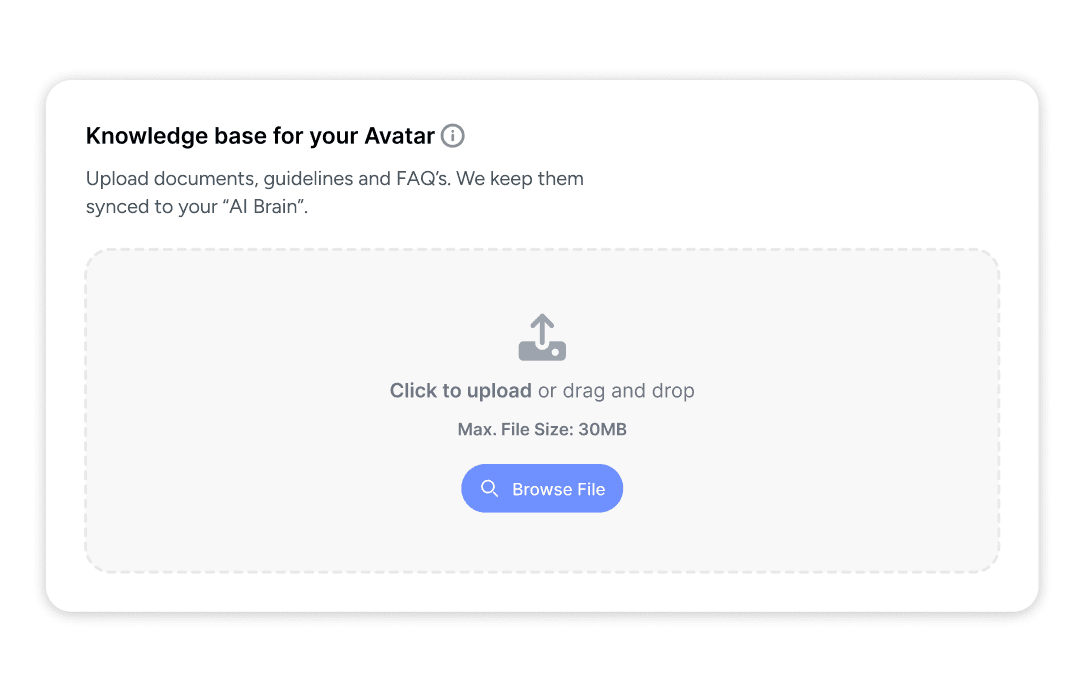This screenshot has width=1084, height=680.
Task: Click the "Knowledge base for your Avatar" heading
Action: point(260,136)
